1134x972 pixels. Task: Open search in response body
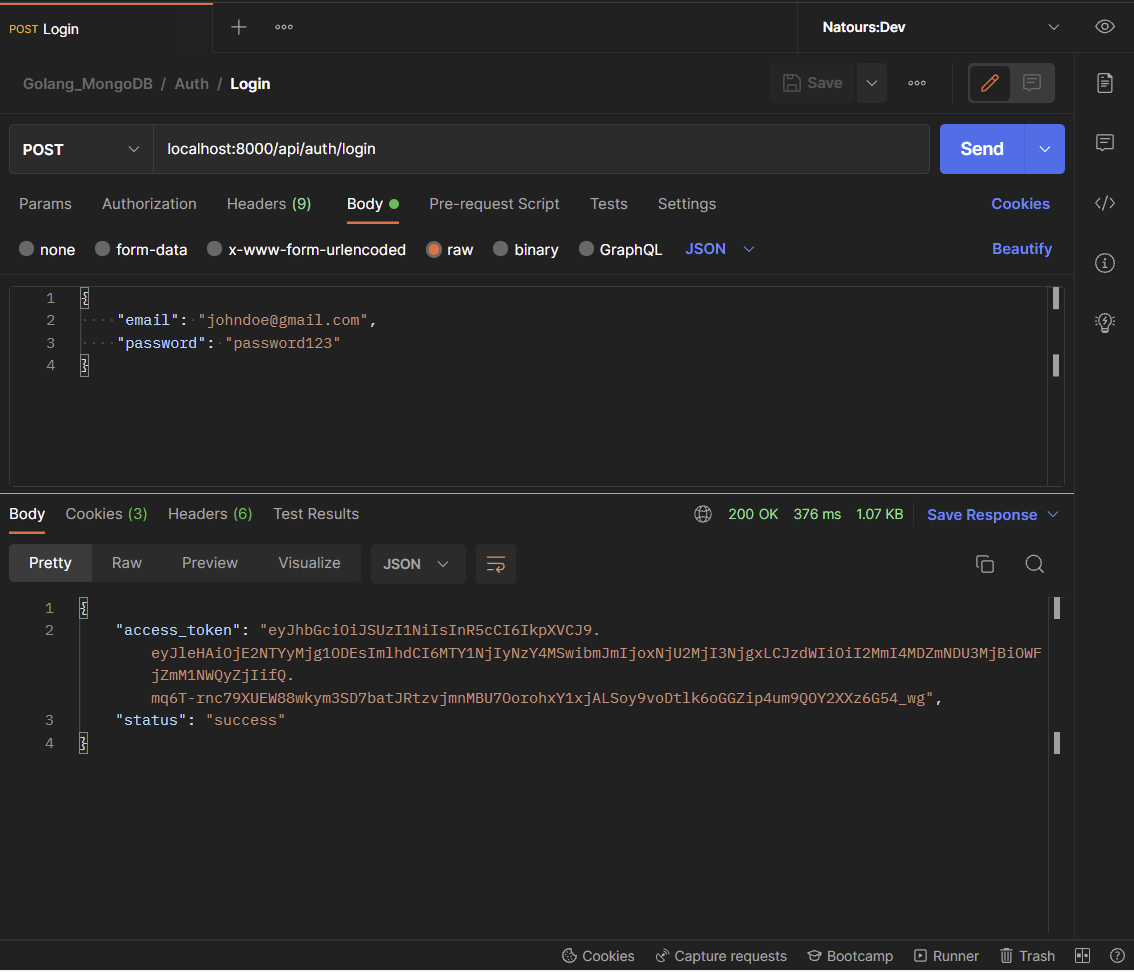(x=1035, y=564)
